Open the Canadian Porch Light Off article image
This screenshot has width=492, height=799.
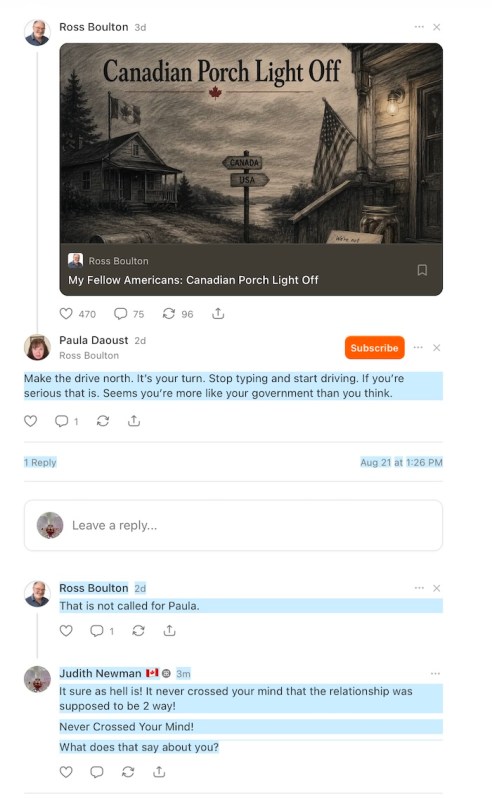coord(251,143)
